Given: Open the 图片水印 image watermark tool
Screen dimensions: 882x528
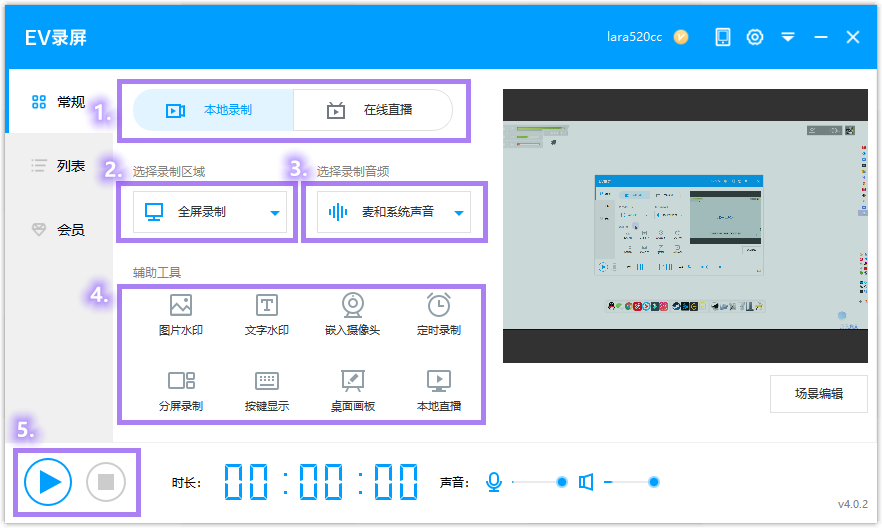Looking at the screenshot, I should click(x=181, y=314).
